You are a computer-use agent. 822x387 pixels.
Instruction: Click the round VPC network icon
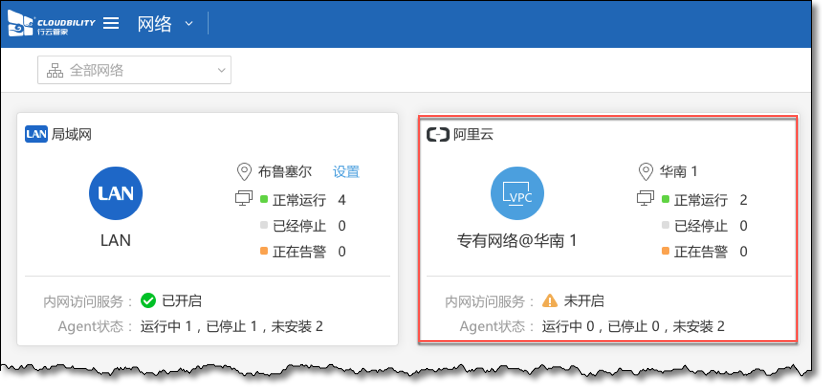click(x=517, y=193)
